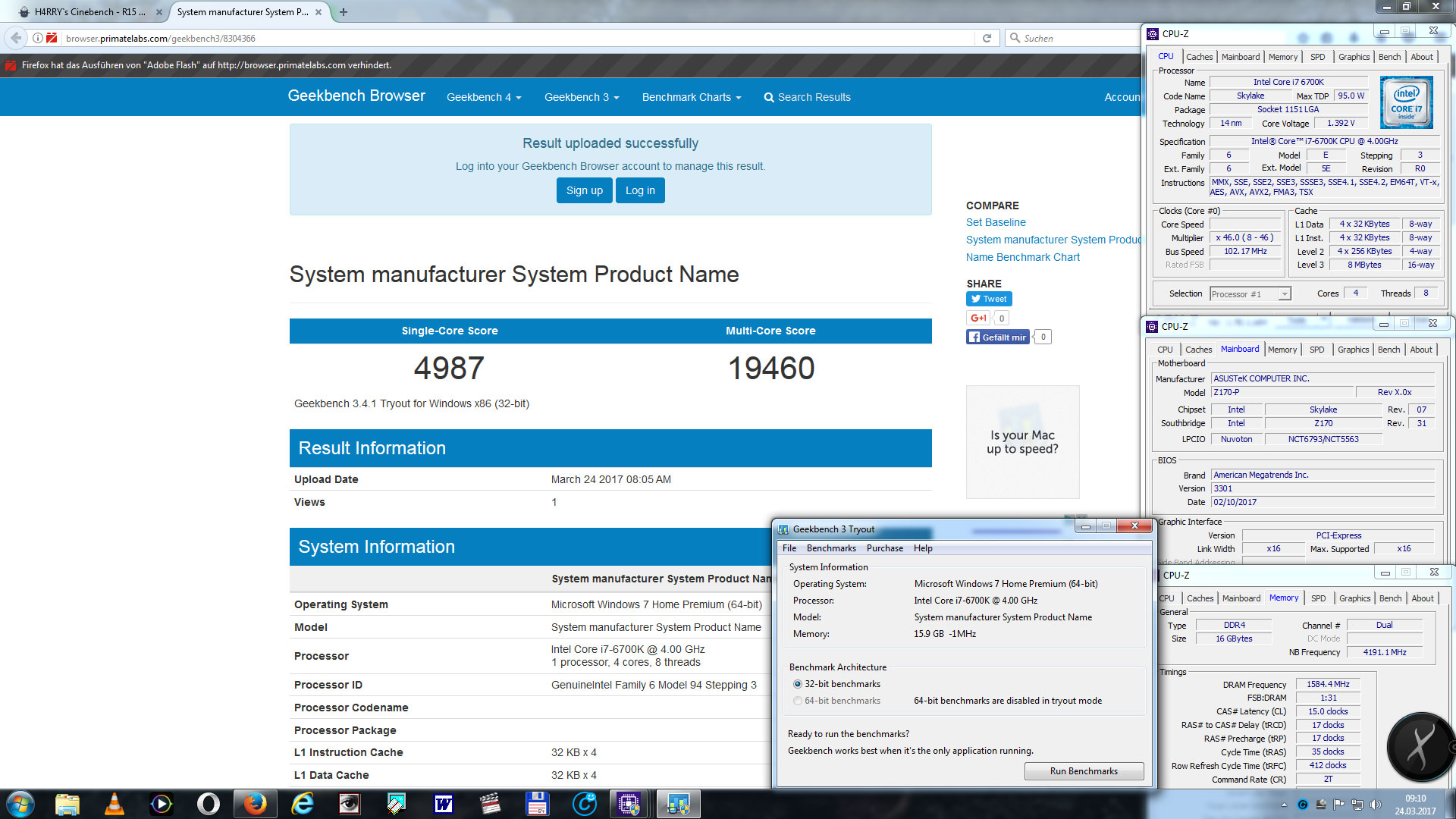Open Purchase menu in Geekbench 3

885,548
